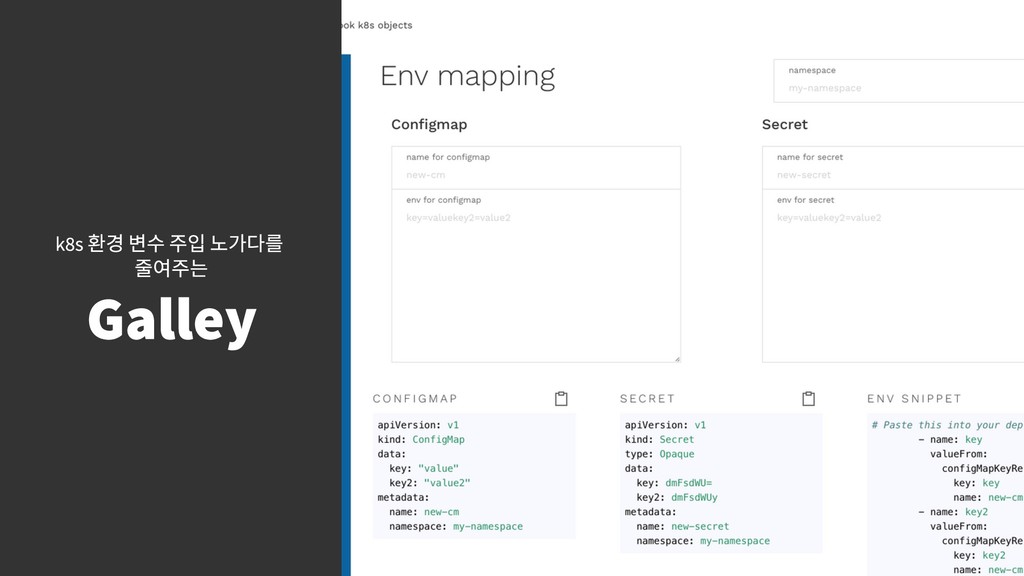Click '- name: key2' line in env snippet
Viewport: 1024px width, 576px height.
(953, 511)
